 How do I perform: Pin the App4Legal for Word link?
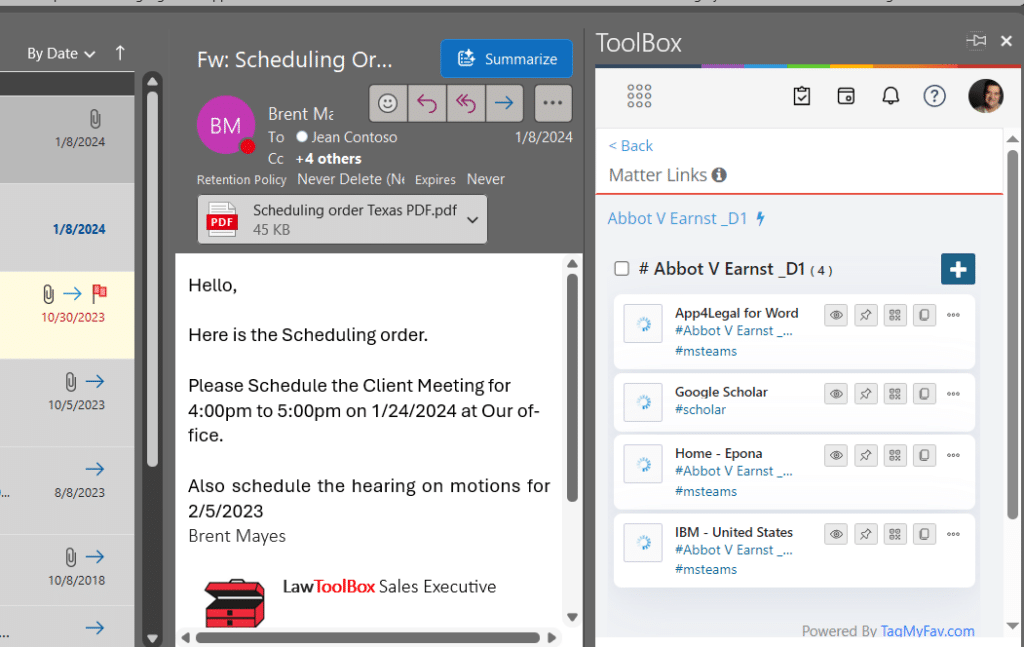[865, 315]
